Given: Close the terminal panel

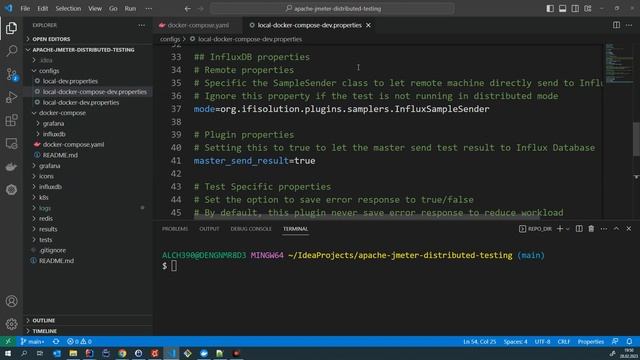Looking at the screenshot, I should pyautogui.click(x=629, y=229).
